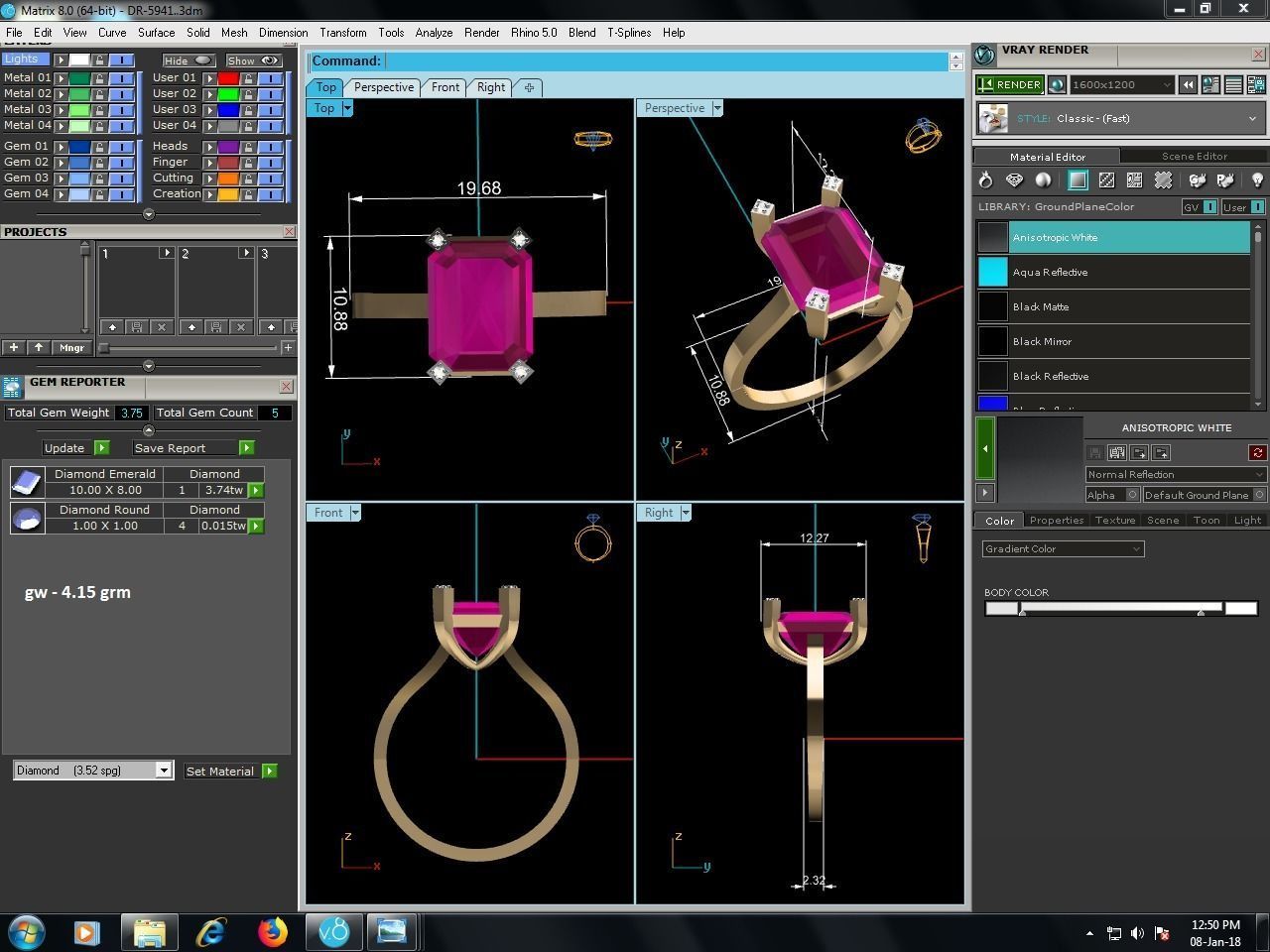Viewport: 1270px width, 952px height.
Task: Open the Gradient Color dropdown
Action: [x=1063, y=548]
